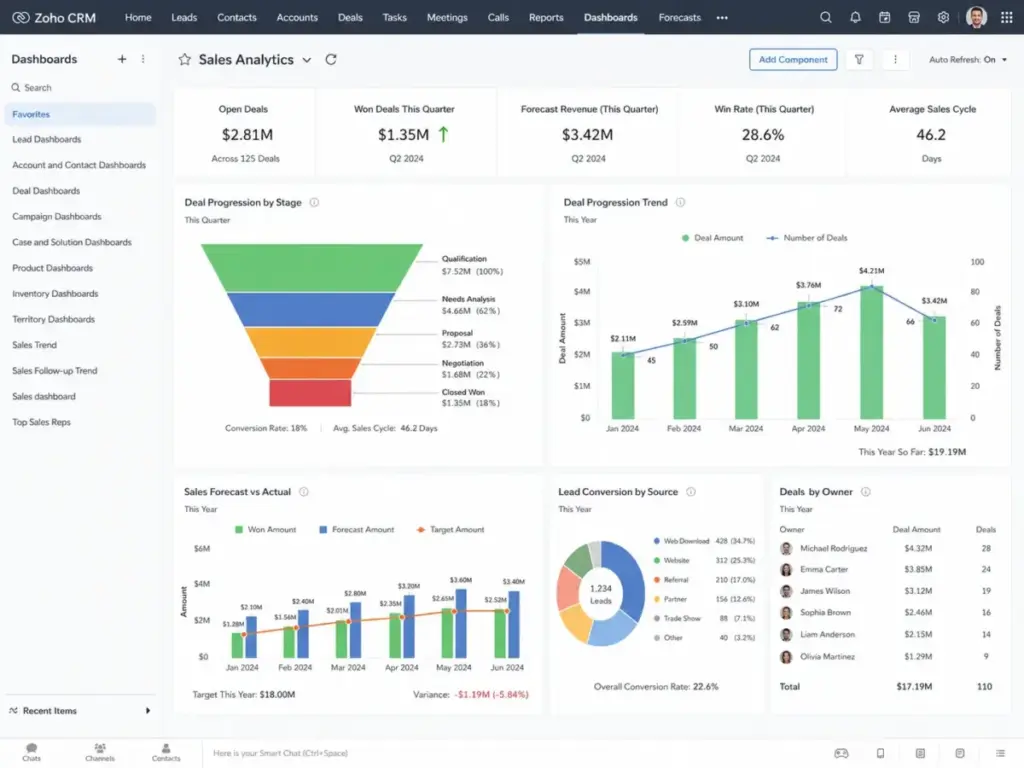Viewport: 1024px width, 768px height.
Task: Go to the Reports tab
Action: 546,18
